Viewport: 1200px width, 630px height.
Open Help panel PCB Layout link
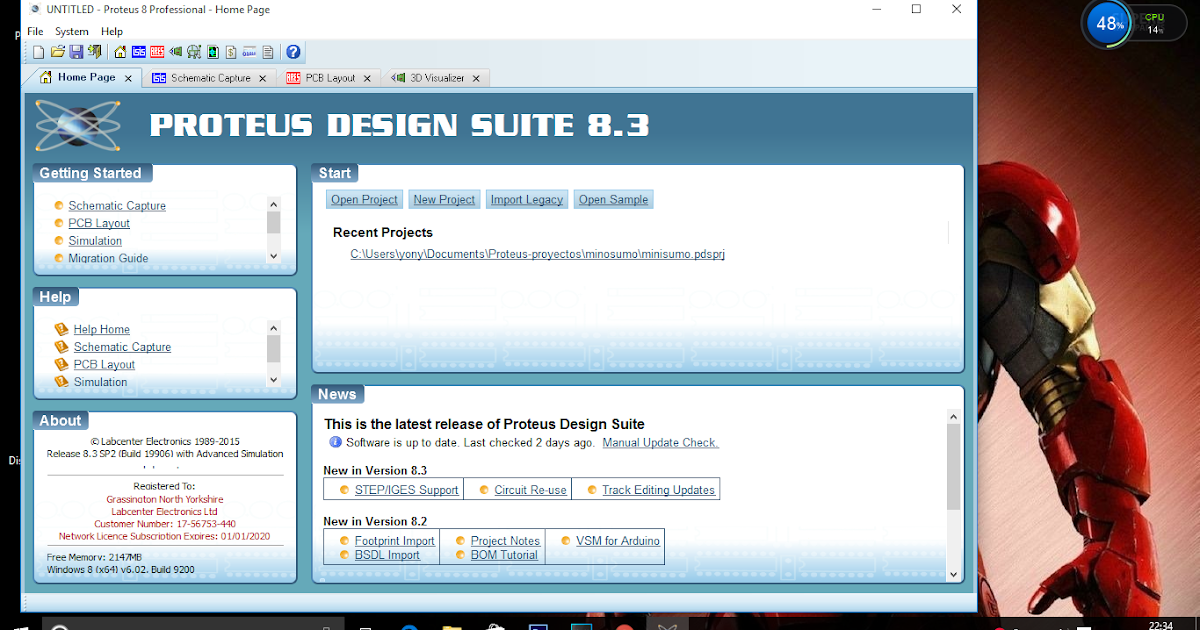[x=104, y=364]
